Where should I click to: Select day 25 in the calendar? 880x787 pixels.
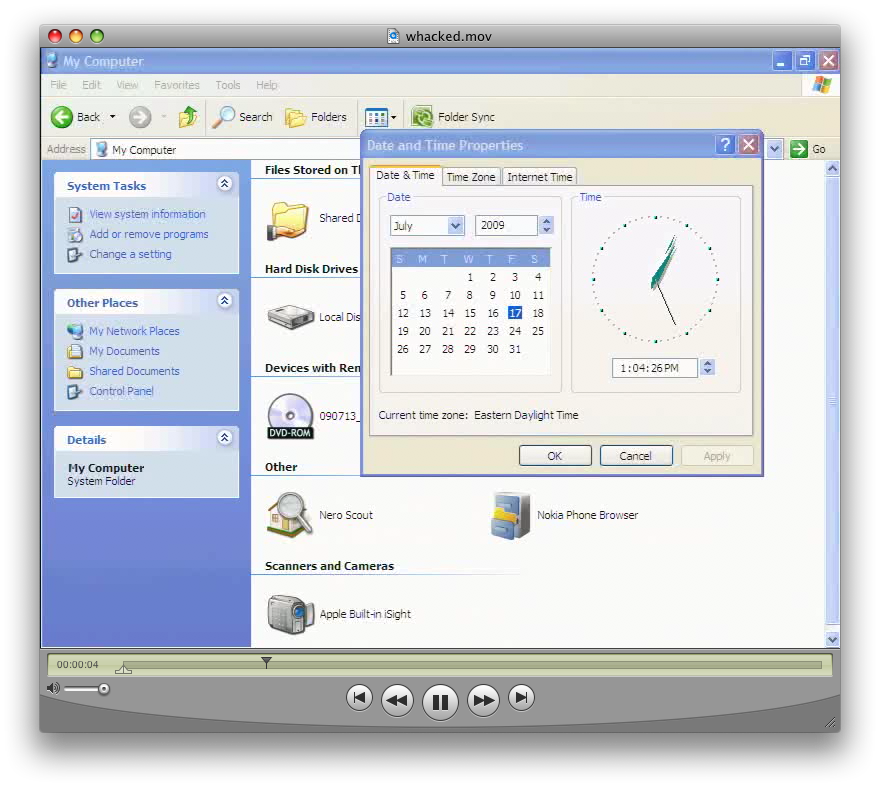(x=538, y=331)
